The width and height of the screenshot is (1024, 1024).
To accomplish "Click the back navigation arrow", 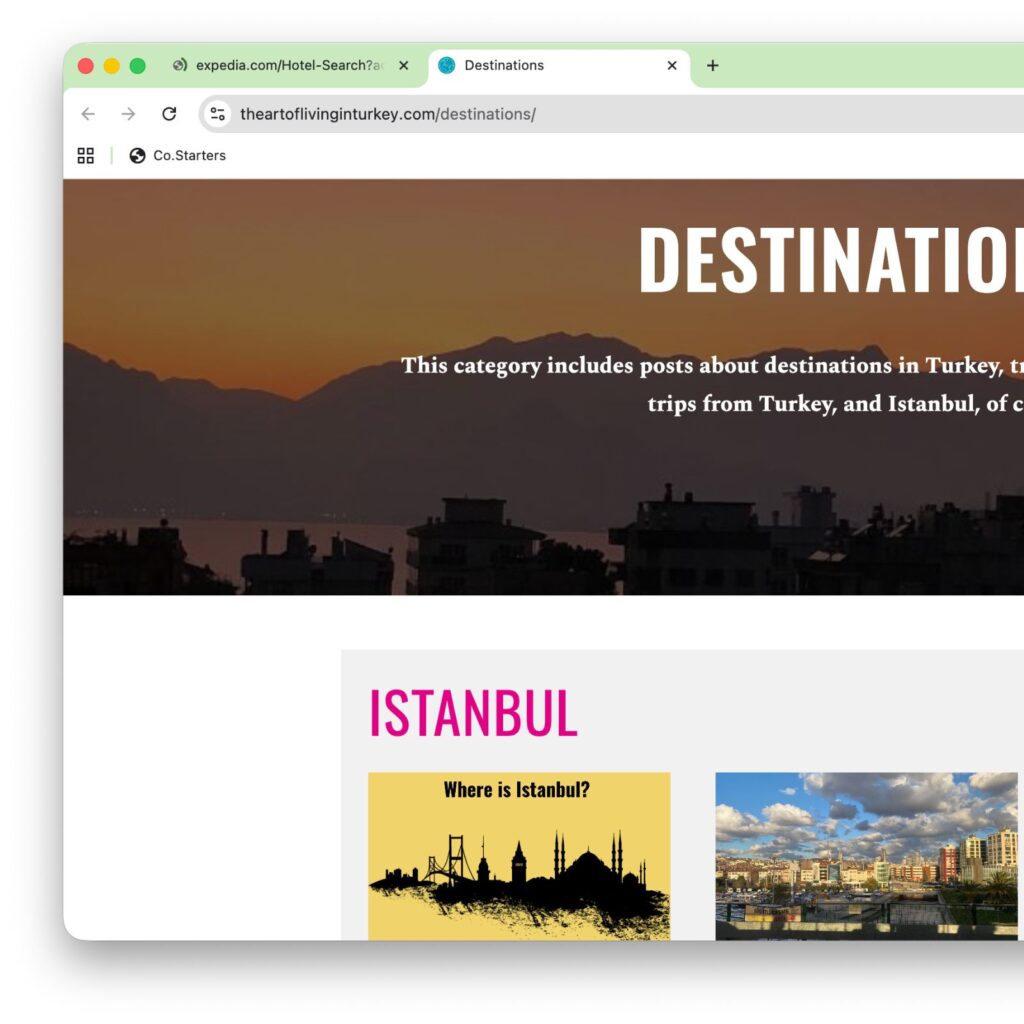I will coord(87,114).
